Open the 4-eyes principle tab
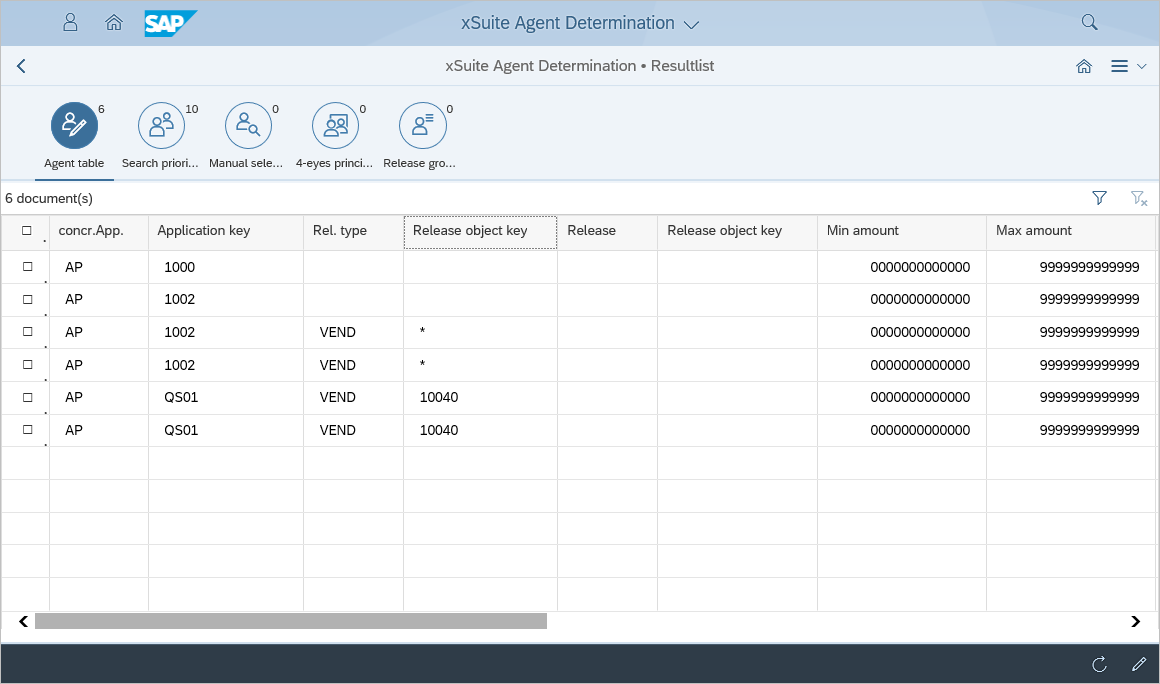This screenshot has height=684, width=1160. 335,136
